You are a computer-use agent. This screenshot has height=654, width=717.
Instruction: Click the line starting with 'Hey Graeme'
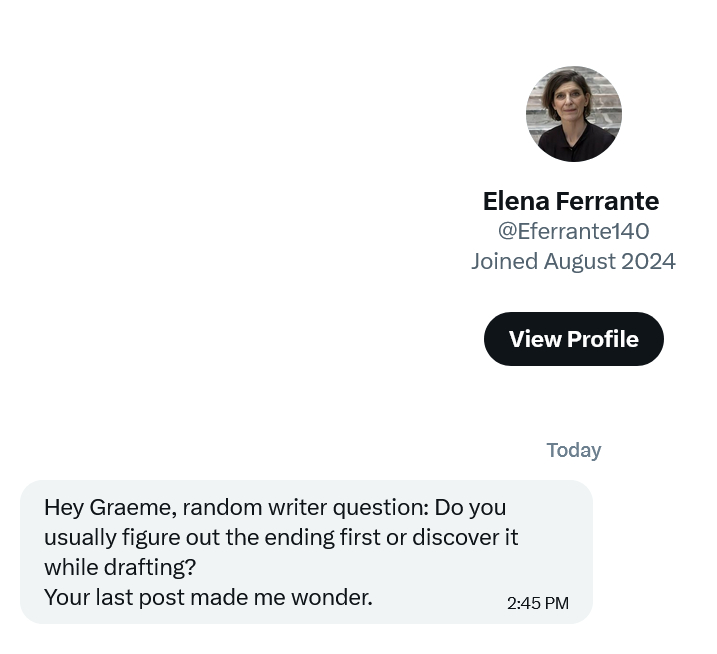pyautogui.click(x=275, y=507)
